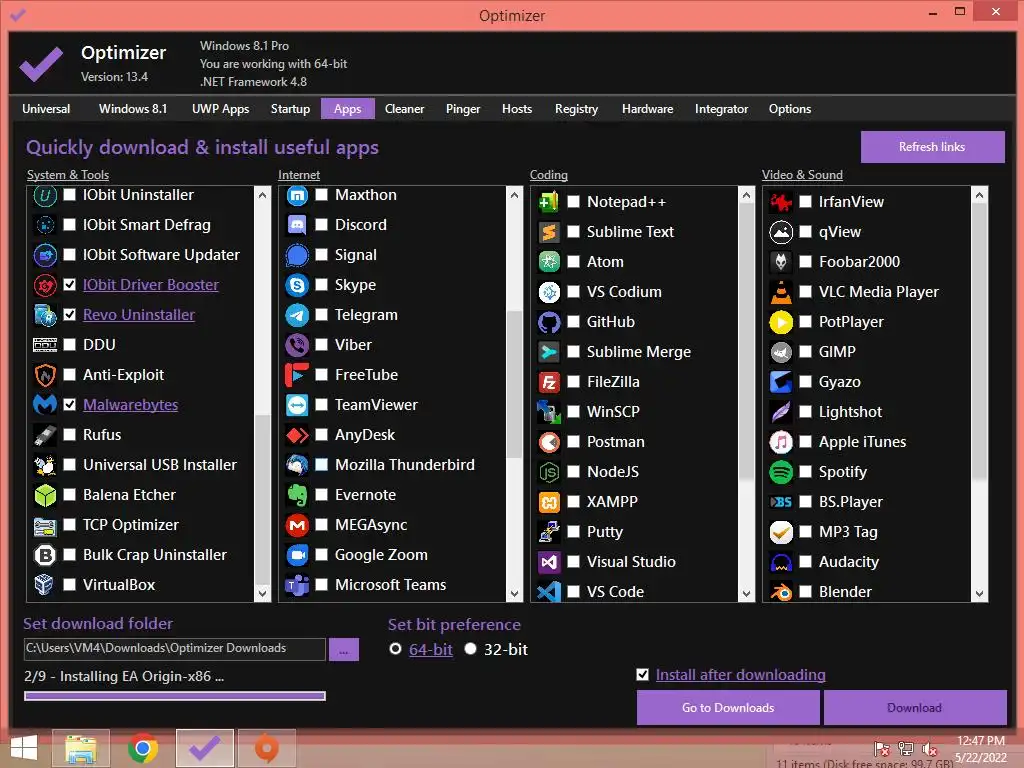This screenshot has height=768, width=1024.
Task: Click the IObit Driver Booster link
Action: [x=151, y=285]
